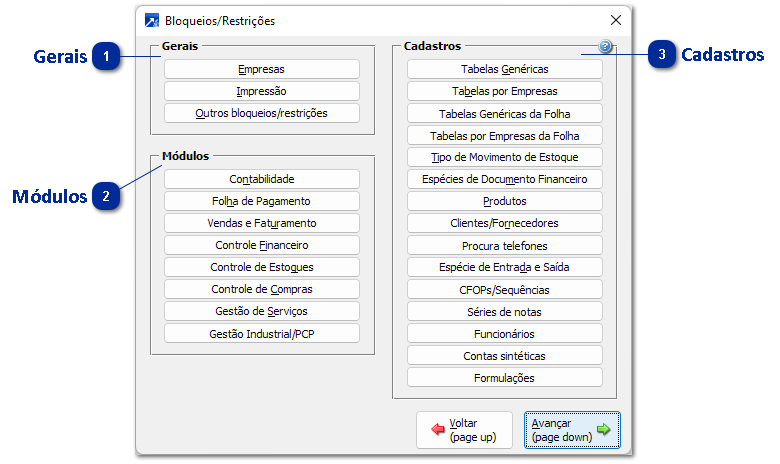
Task: Select Clientes/Fornecedores cadastro
Action: 504,223
